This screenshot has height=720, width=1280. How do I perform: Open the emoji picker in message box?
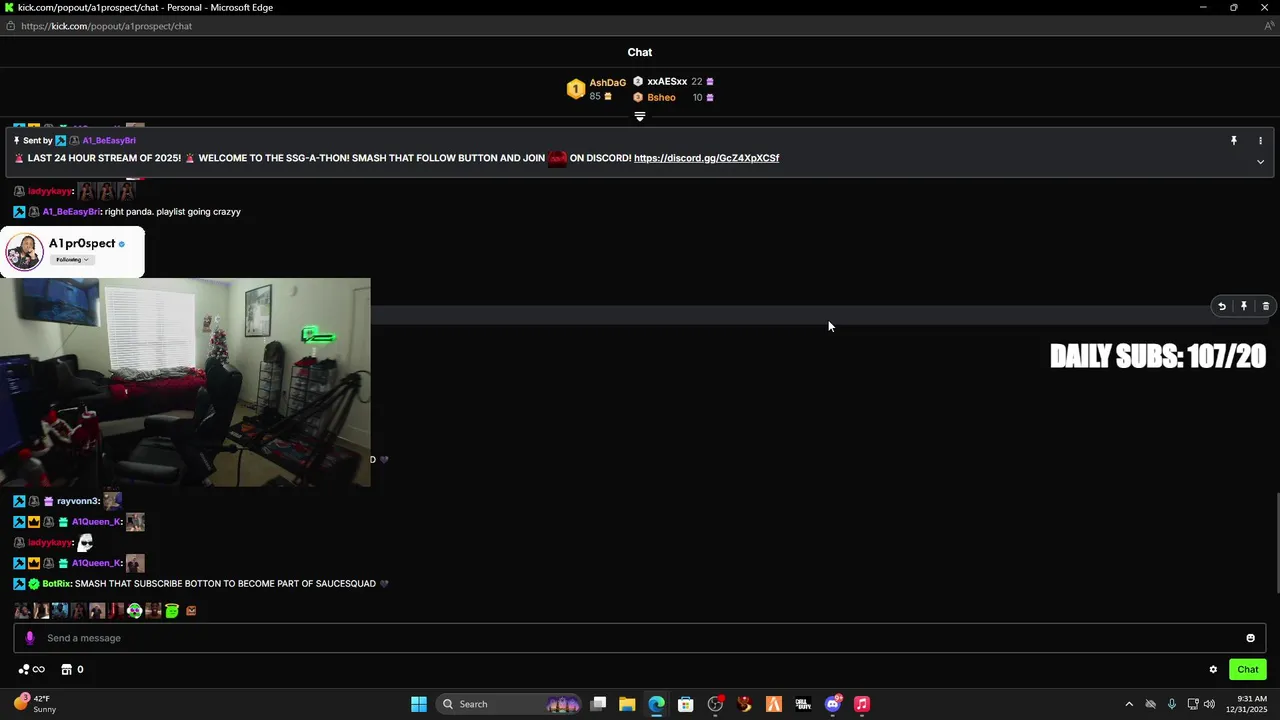1250,638
